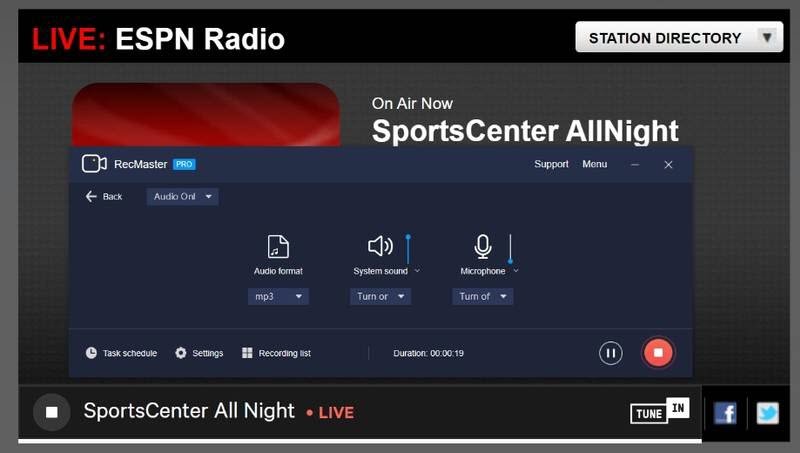Image resolution: width=800 pixels, height=453 pixels.
Task: Click the Back text button
Action: point(112,196)
